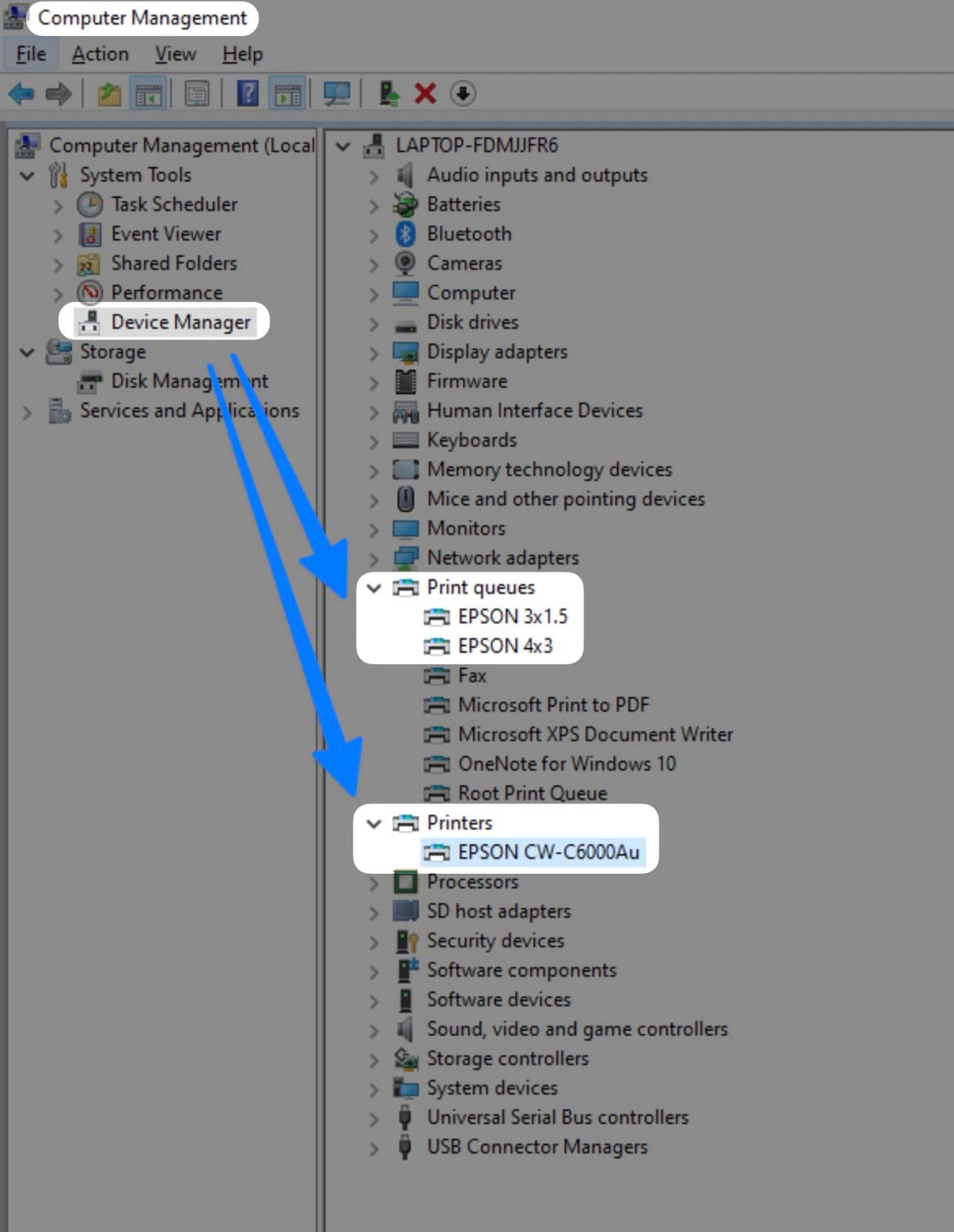This screenshot has height=1232, width=954.
Task: Select Disk Management under Storage
Action: click(189, 381)
